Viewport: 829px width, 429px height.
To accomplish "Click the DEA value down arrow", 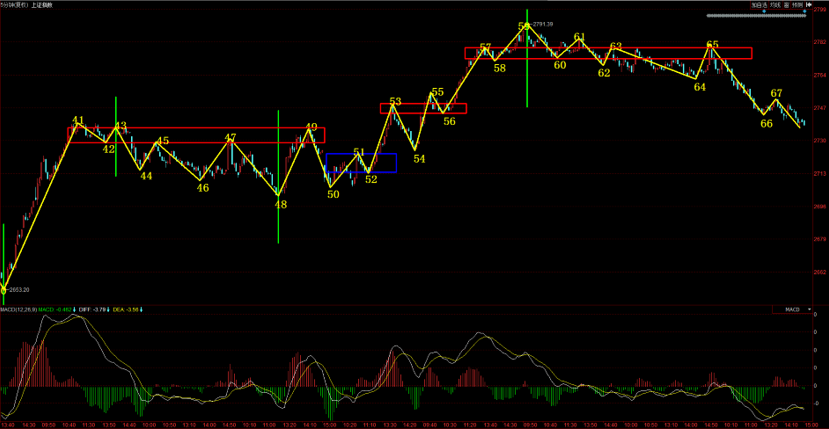I will 141,310.
